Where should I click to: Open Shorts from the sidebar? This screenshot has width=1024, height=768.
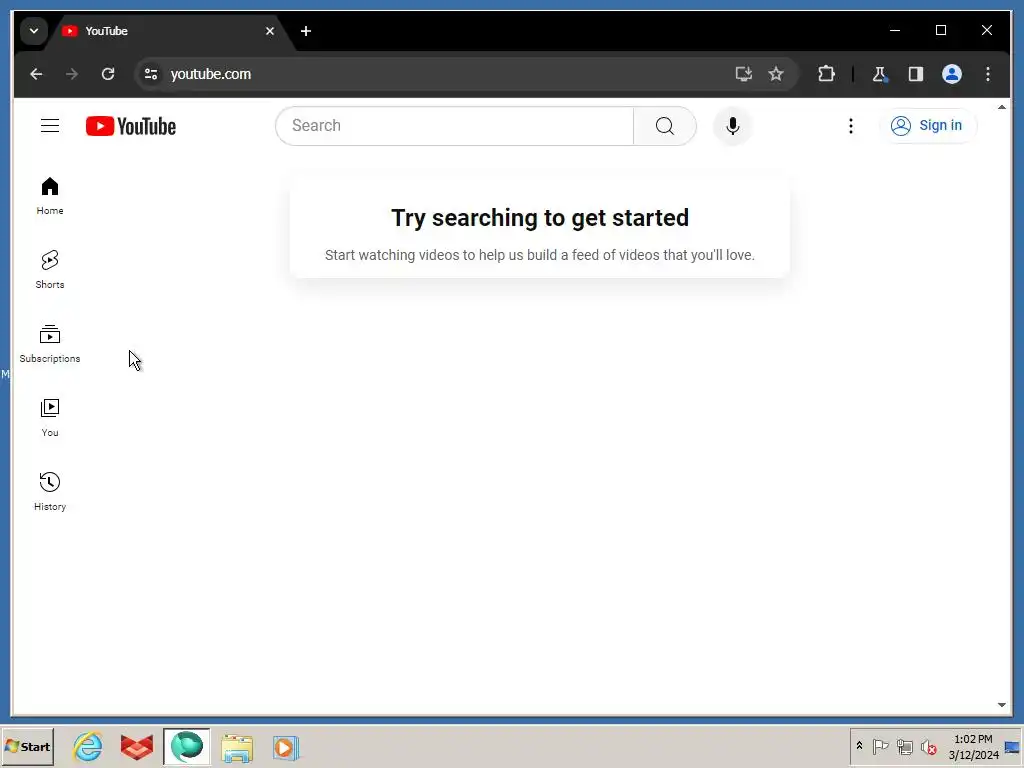click(x=50, y=269)
